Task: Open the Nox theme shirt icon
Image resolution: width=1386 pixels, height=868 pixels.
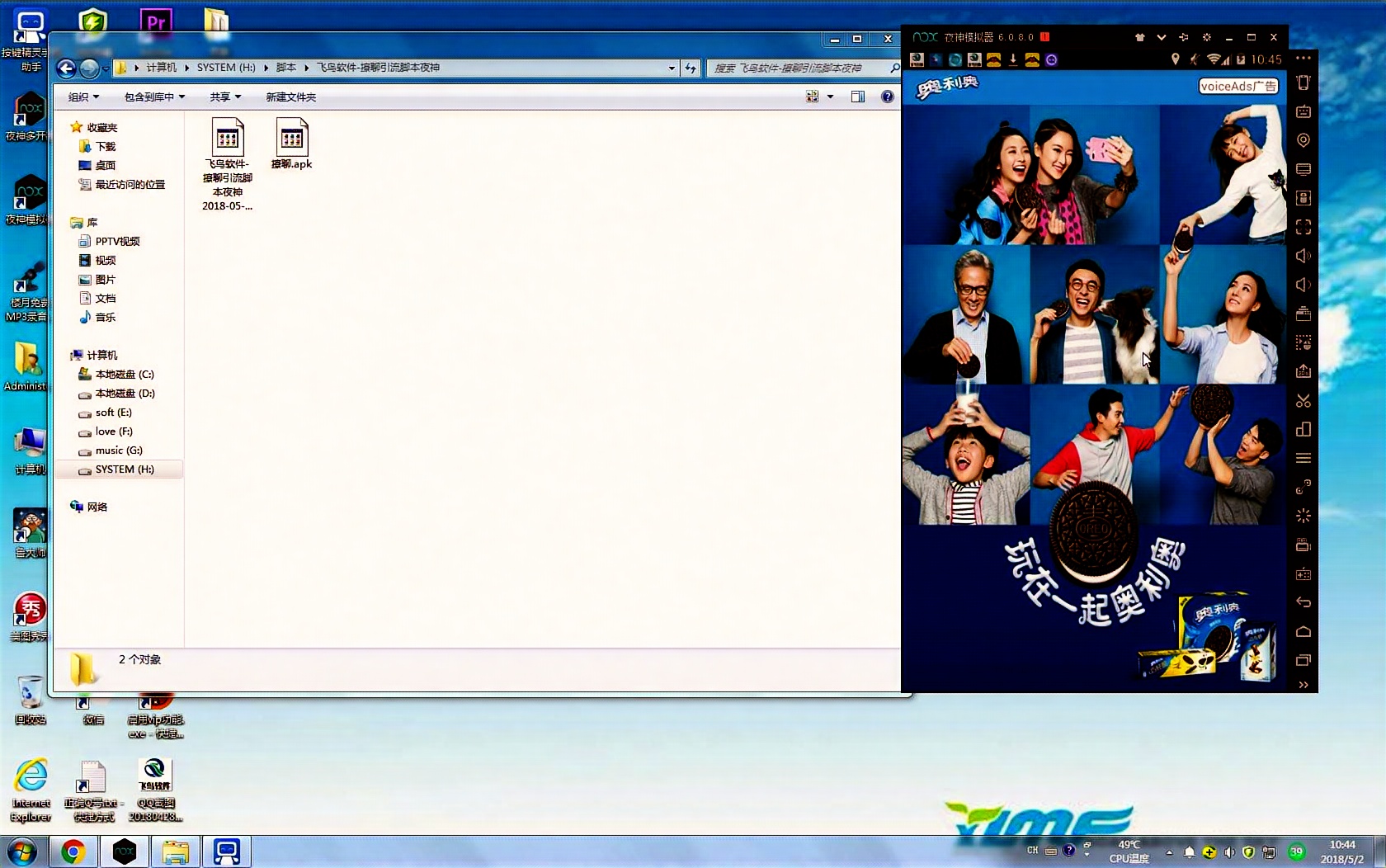Action: click(x=1140, y=37)
